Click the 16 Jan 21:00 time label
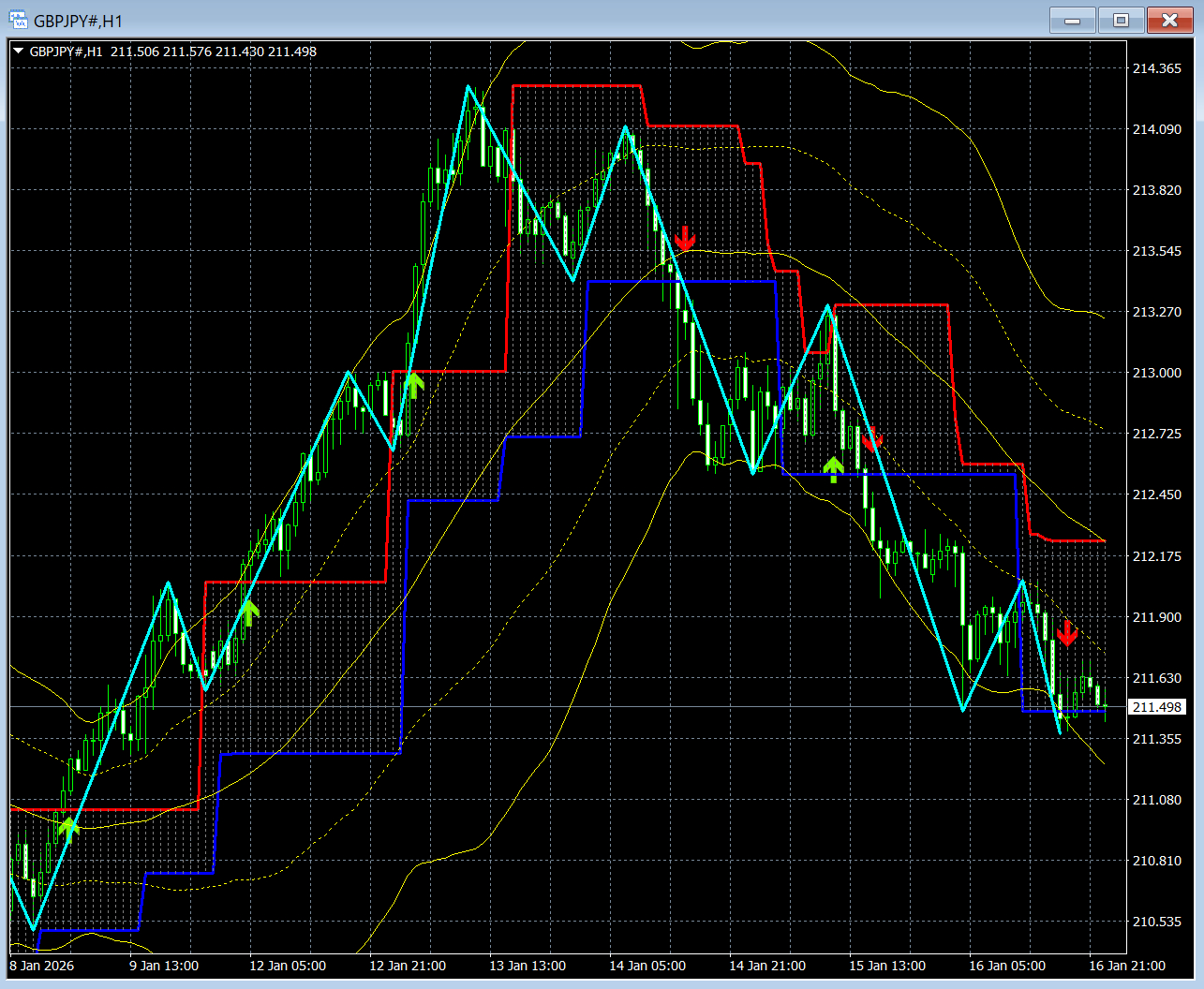The height and width of the screenshot is (989, 1204). [x=1127, y=966]
